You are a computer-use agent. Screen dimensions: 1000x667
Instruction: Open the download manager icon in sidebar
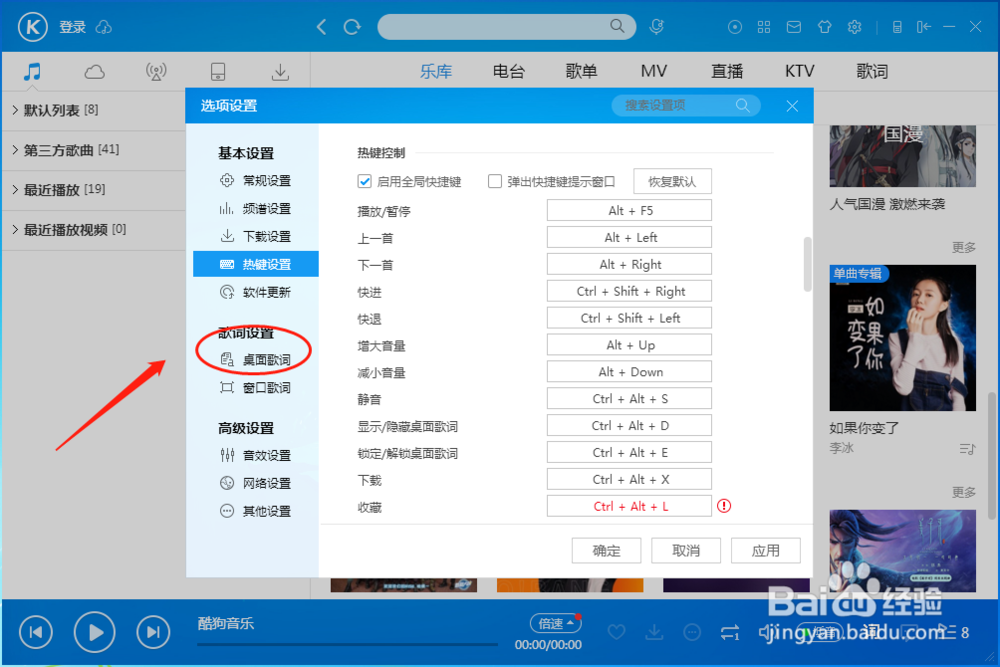[x=280, y=71]
